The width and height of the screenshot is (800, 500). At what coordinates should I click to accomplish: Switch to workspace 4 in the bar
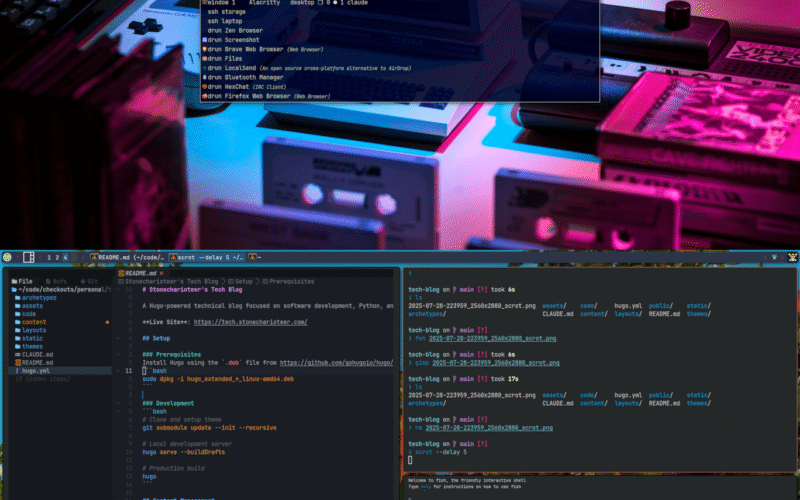click(x=66, y=257)
